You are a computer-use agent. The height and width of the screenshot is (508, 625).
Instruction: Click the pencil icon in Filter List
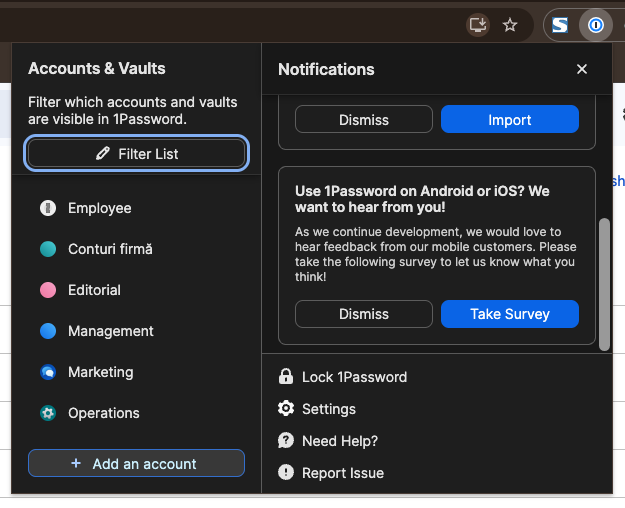pyautogui.click(x=103, y=154)
